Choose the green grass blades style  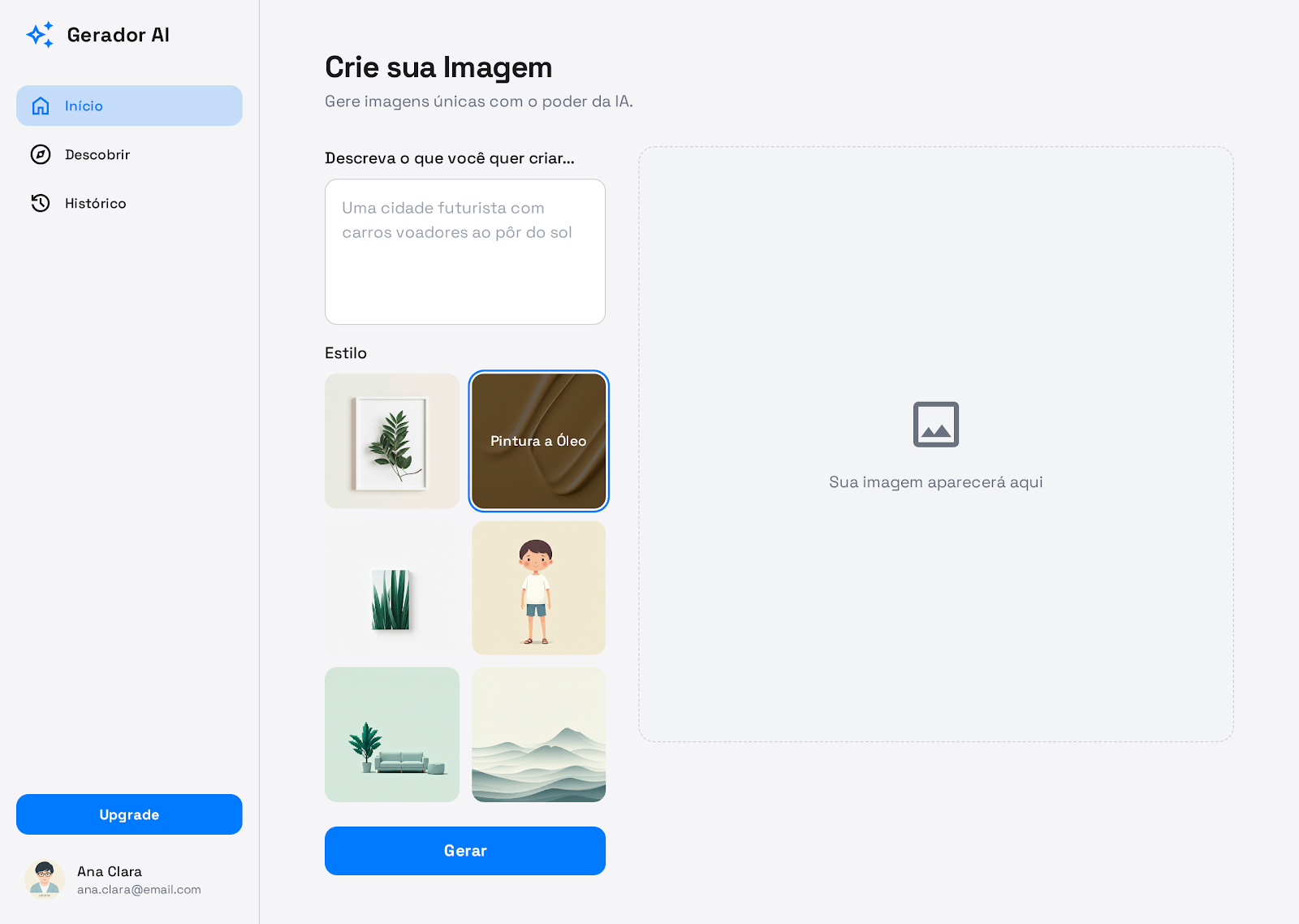click(392, 588)
